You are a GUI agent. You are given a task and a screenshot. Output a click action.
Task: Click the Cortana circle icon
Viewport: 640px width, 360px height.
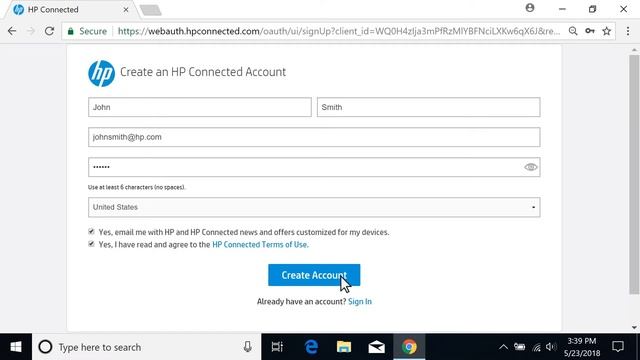tap(45, 347)
